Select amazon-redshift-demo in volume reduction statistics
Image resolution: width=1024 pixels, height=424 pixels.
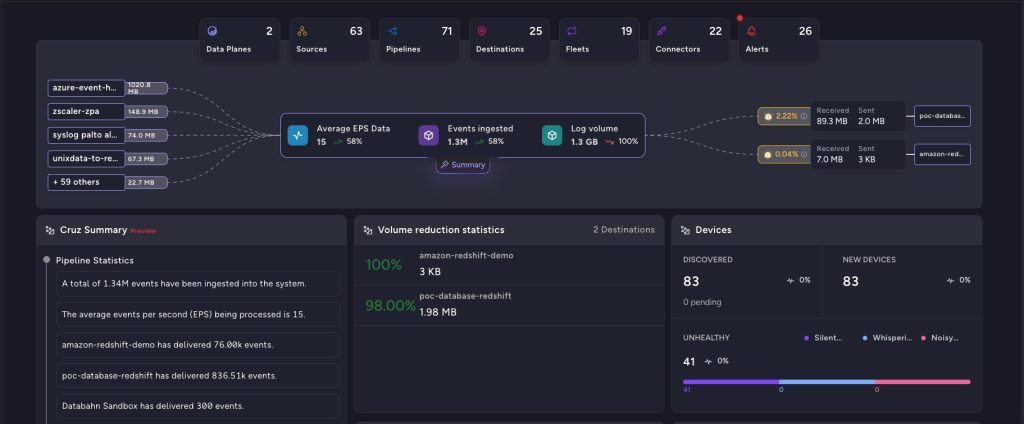click(x=465, y=256)
